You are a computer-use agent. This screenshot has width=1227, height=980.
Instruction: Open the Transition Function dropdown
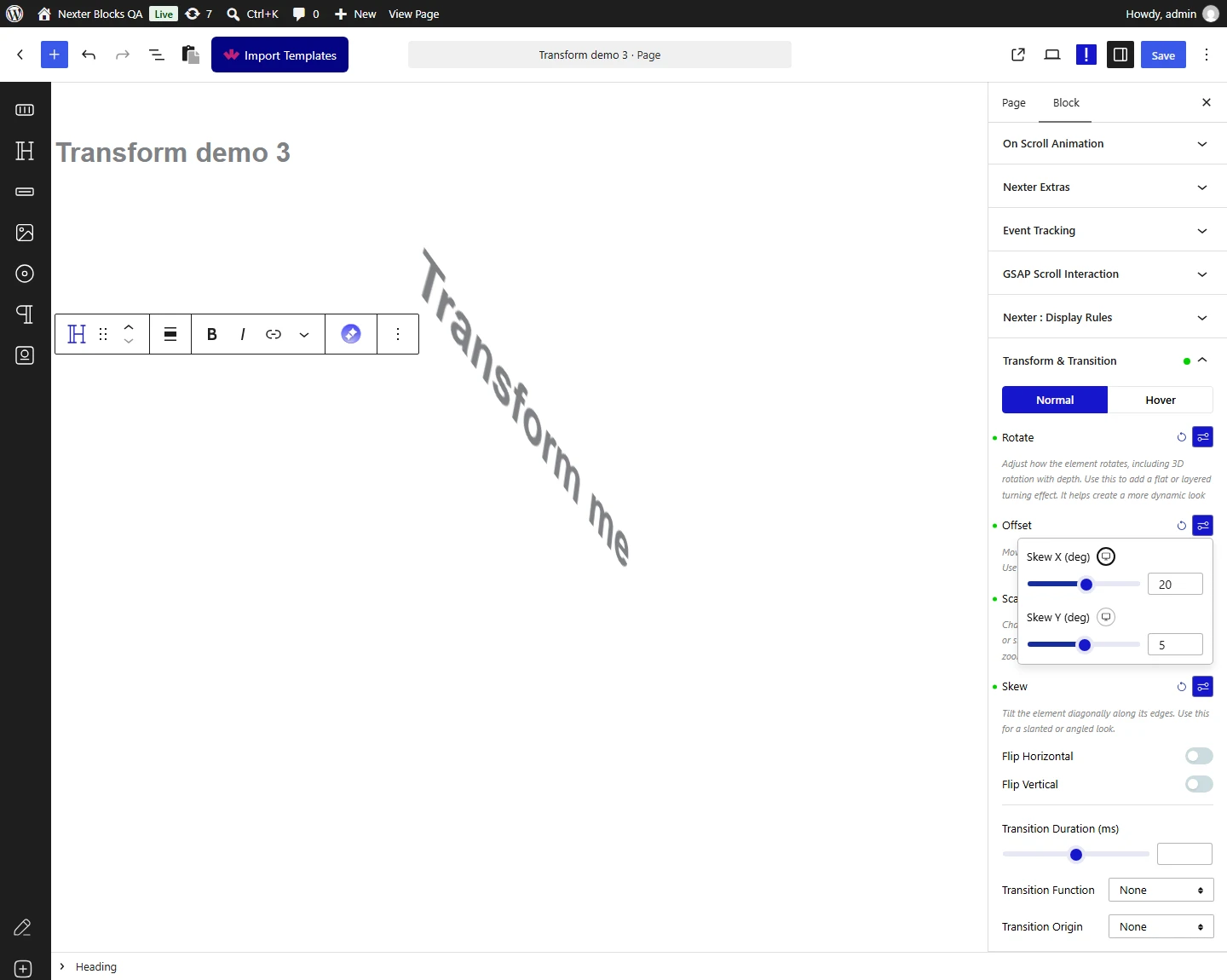click(x=1161, y=890)
